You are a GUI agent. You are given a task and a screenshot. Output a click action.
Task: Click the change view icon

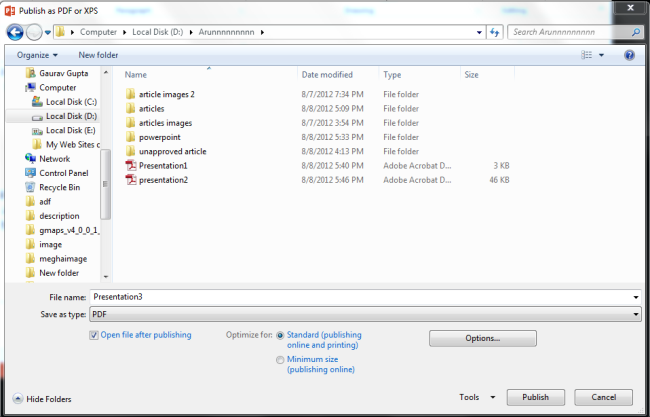coord(587,55)
